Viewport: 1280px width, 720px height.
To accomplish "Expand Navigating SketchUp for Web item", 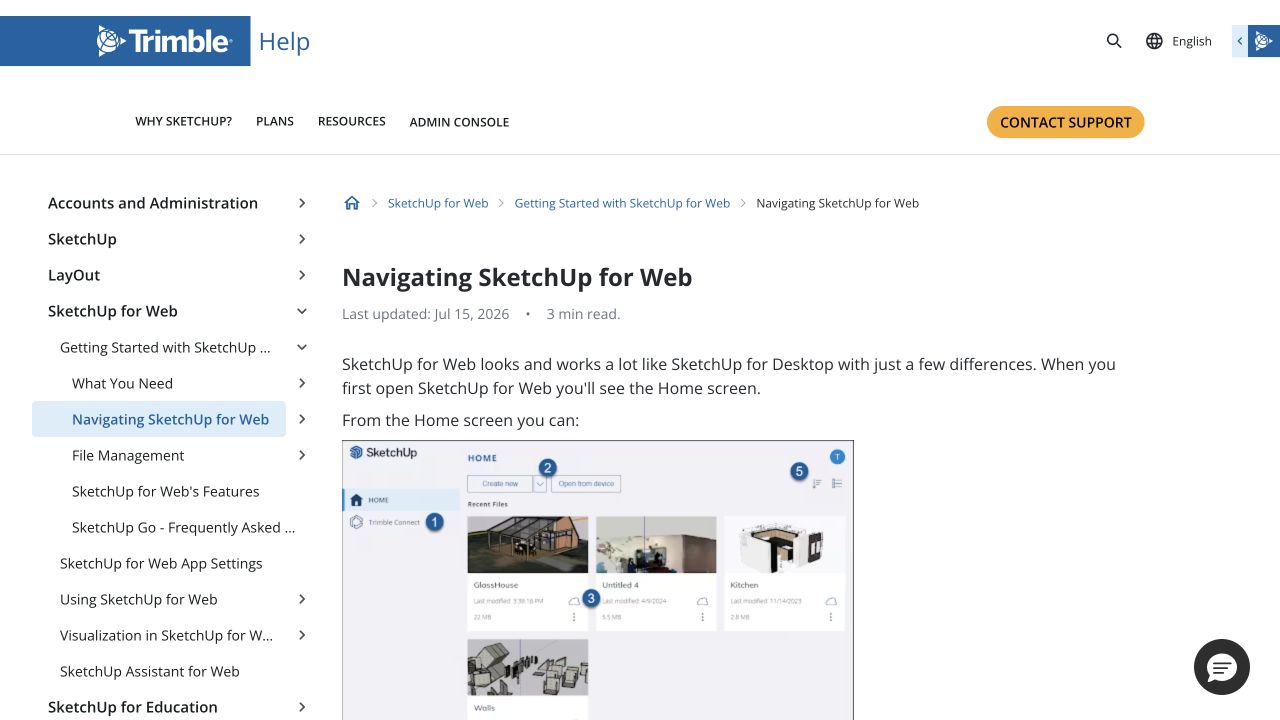I will pyautogui.click(x=302, y=419).
